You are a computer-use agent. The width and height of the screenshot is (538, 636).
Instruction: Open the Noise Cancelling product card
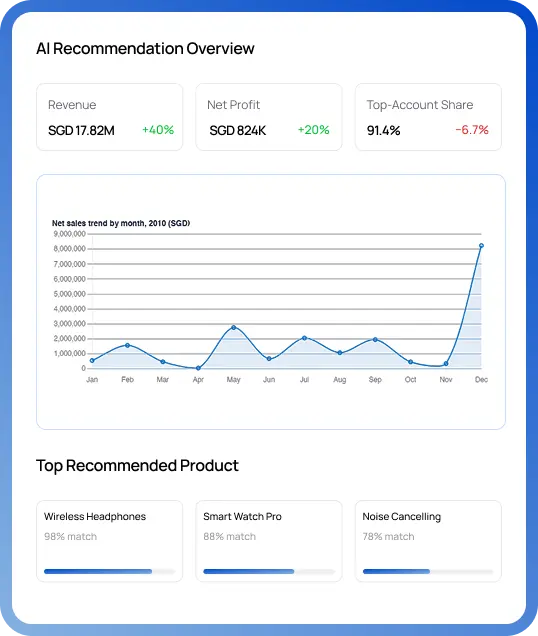(428, 541)
